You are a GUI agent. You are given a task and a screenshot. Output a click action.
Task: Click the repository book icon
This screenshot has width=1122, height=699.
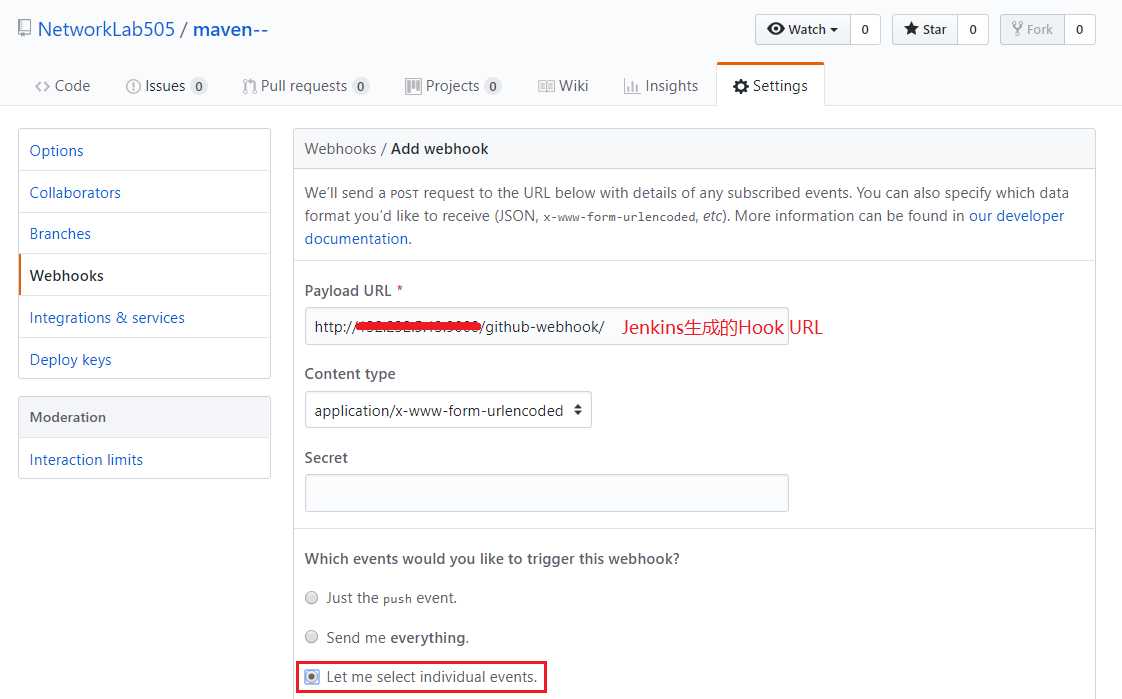coord(24,29)
